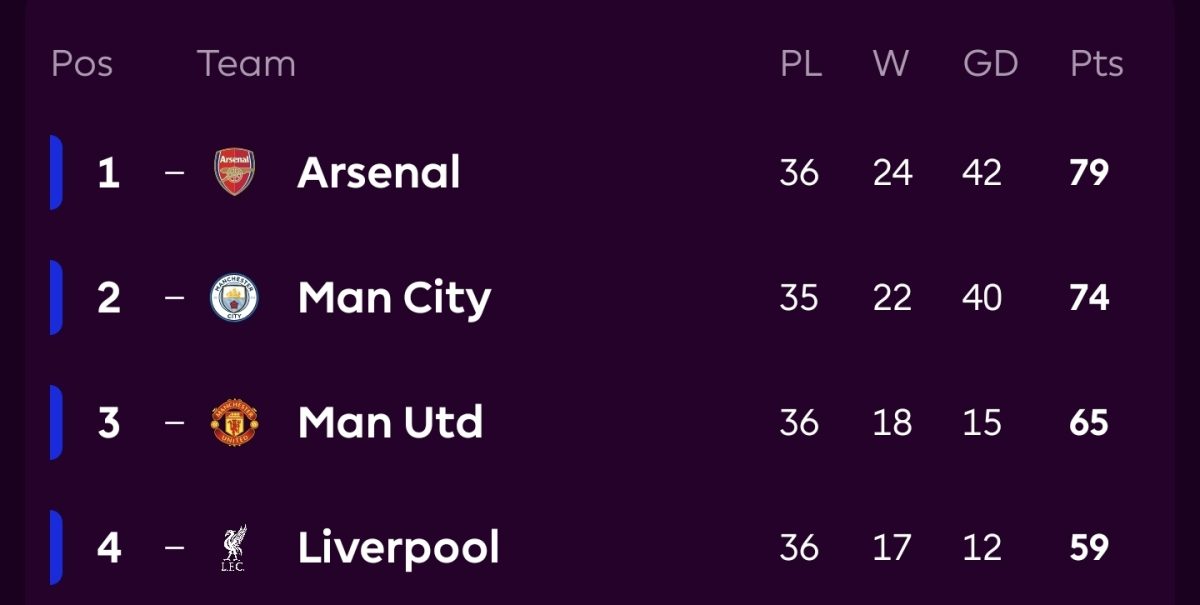The height and width of the screenshot is (605, 1200).
Task: Open the Arsenal team name link
Action: point(379,172)
